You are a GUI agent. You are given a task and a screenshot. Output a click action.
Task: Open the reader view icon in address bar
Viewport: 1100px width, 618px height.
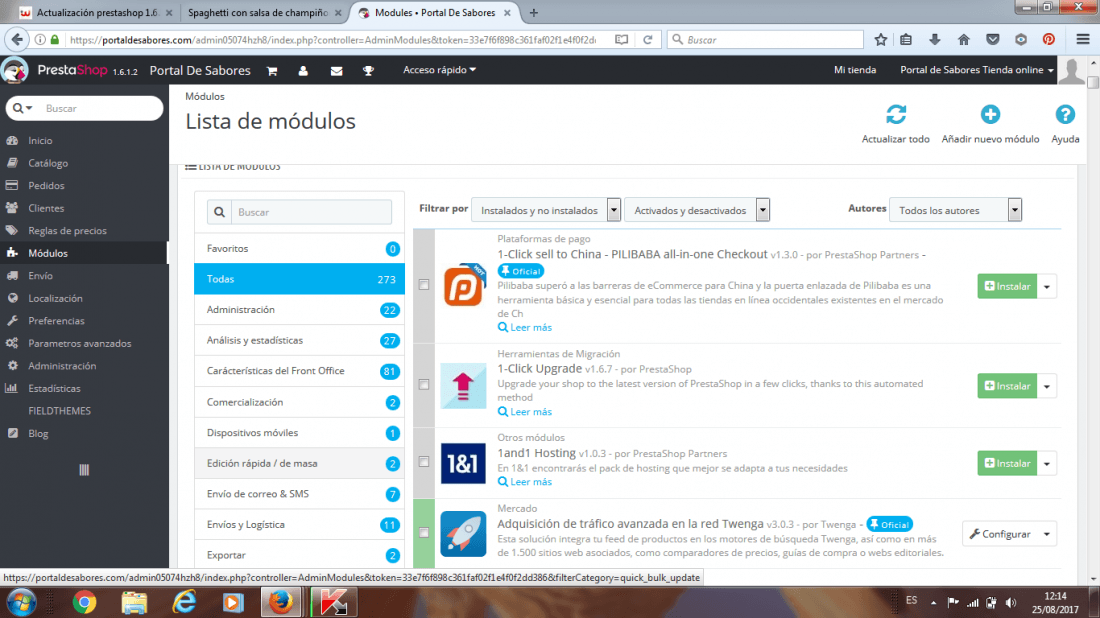(x=622, y=40)
